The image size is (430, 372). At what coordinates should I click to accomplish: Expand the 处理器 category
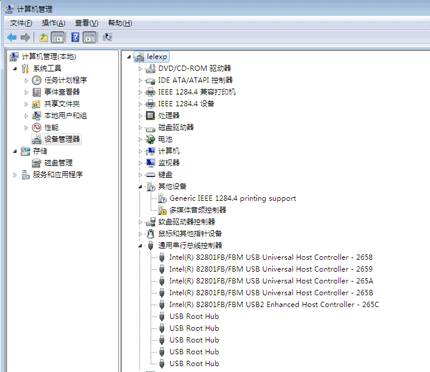click(140, 116)
